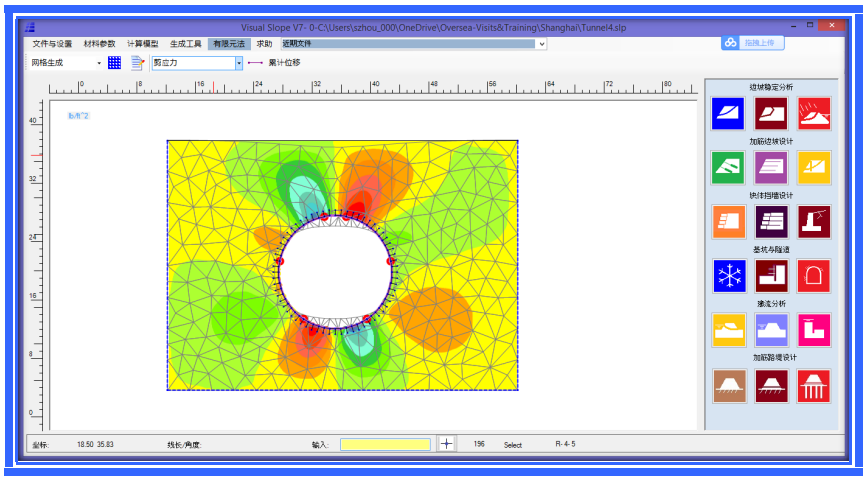This screenshot has width=868, height=481.
Task: Expand the 近期文件 recent files dropdown
Action: point(542,44)
